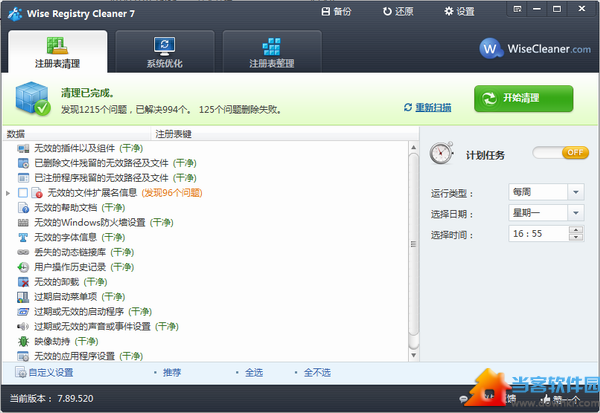Click the 无效的帮助文档 icon
Screen dimensions: 600x413
click(23, 208)
